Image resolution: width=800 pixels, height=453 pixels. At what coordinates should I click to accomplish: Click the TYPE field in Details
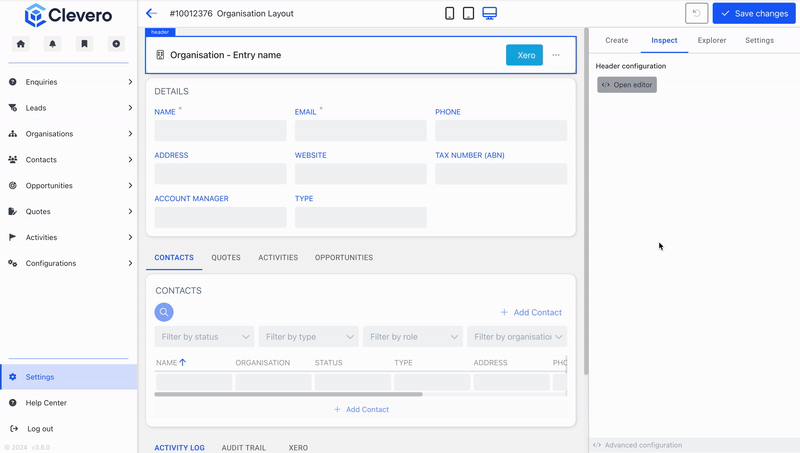(361, 217)
